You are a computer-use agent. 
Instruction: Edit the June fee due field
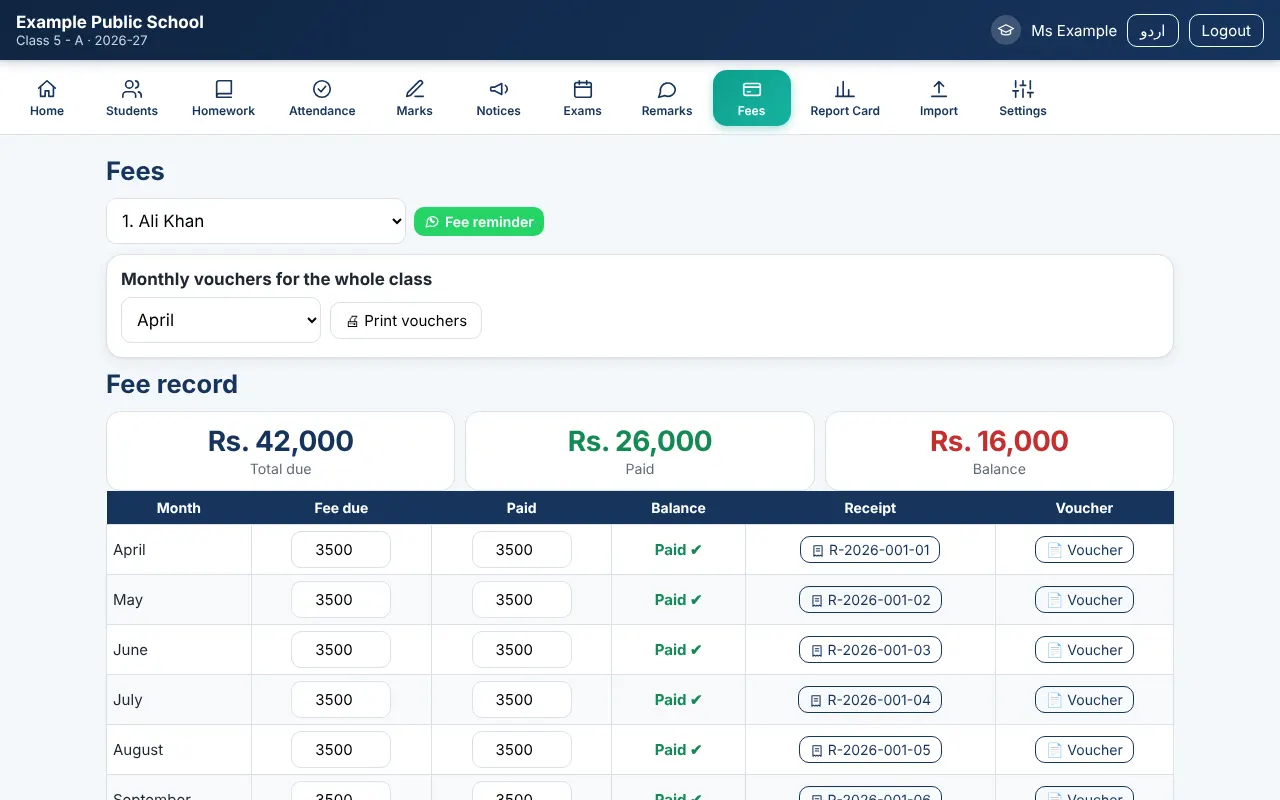tap(341, 650)
